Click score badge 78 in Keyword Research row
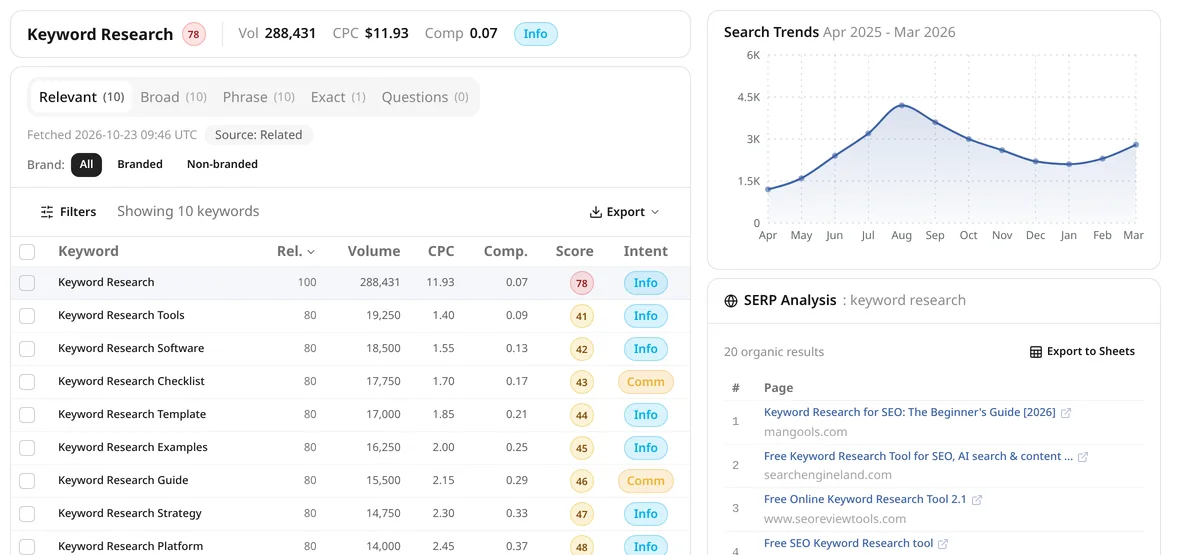The height and width of the screenshot is (555, 1185). [582, 283]
